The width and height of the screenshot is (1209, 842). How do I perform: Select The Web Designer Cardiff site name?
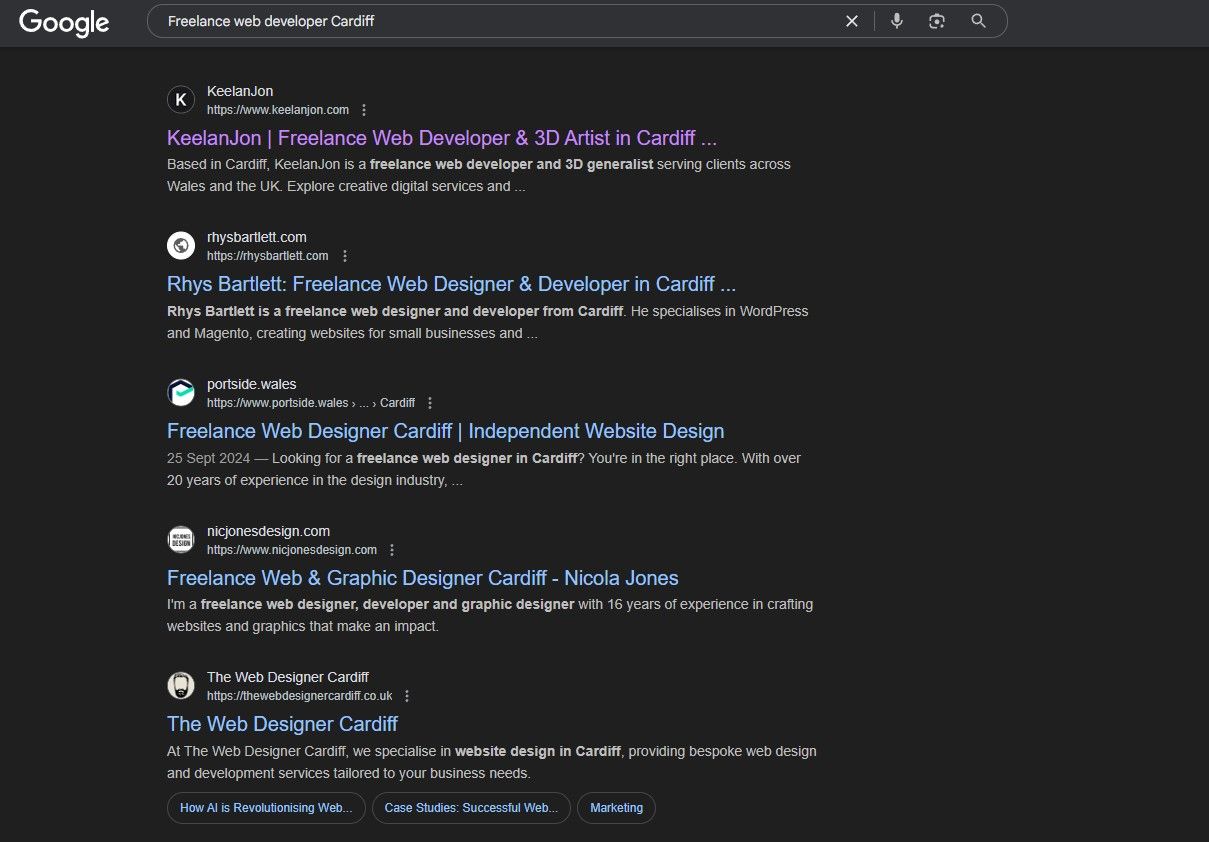(x=288, y=677)
